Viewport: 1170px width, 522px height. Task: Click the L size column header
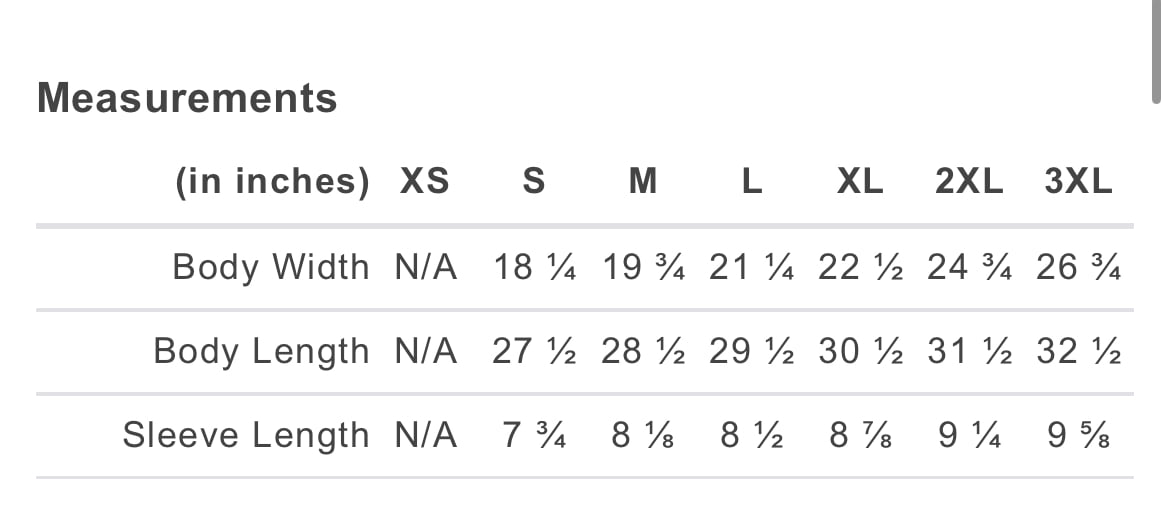click(x=752, y=181)
